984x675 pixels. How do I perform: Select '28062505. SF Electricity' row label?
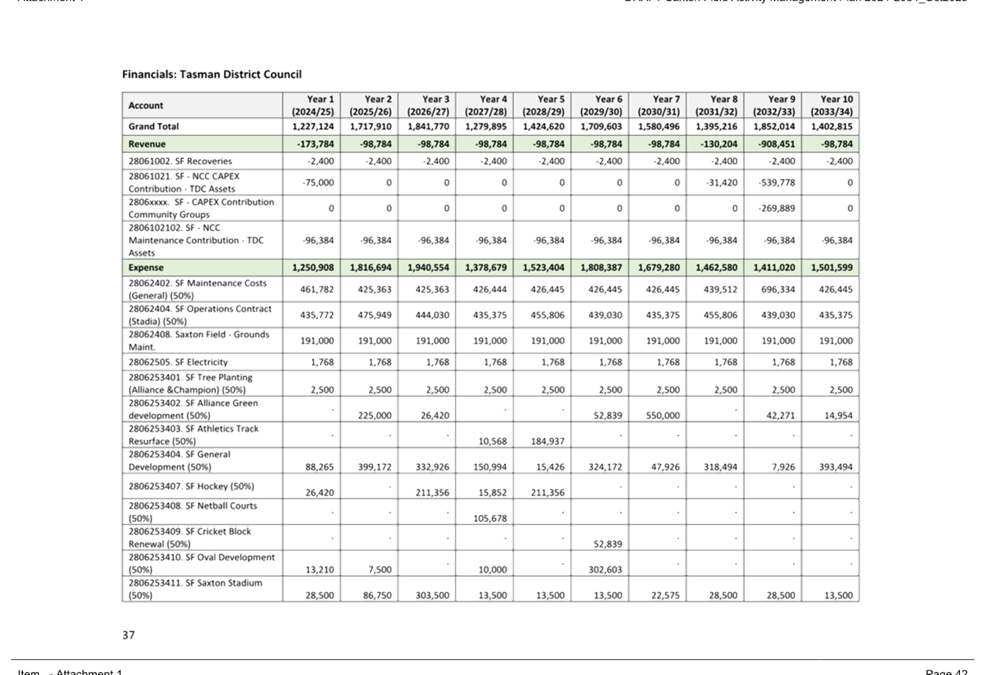point(178,362)
